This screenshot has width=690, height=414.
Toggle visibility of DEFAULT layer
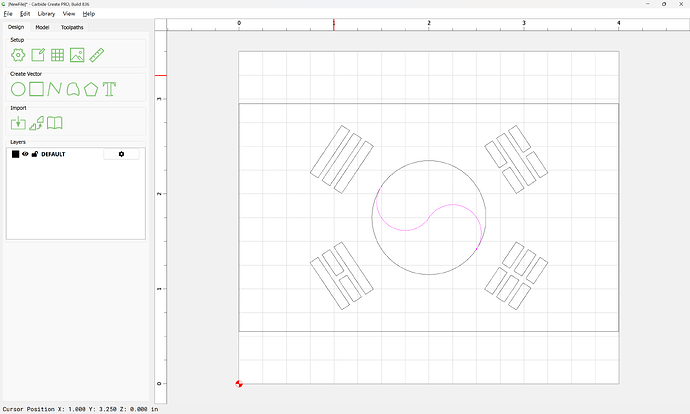(x=26, y=154)
